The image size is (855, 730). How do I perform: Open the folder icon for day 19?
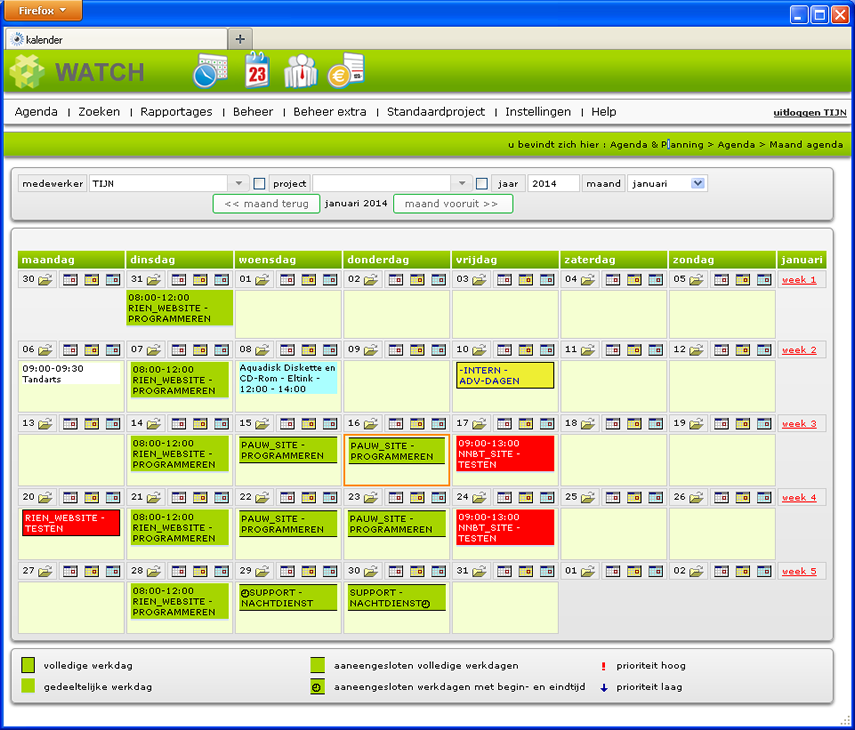696,424
